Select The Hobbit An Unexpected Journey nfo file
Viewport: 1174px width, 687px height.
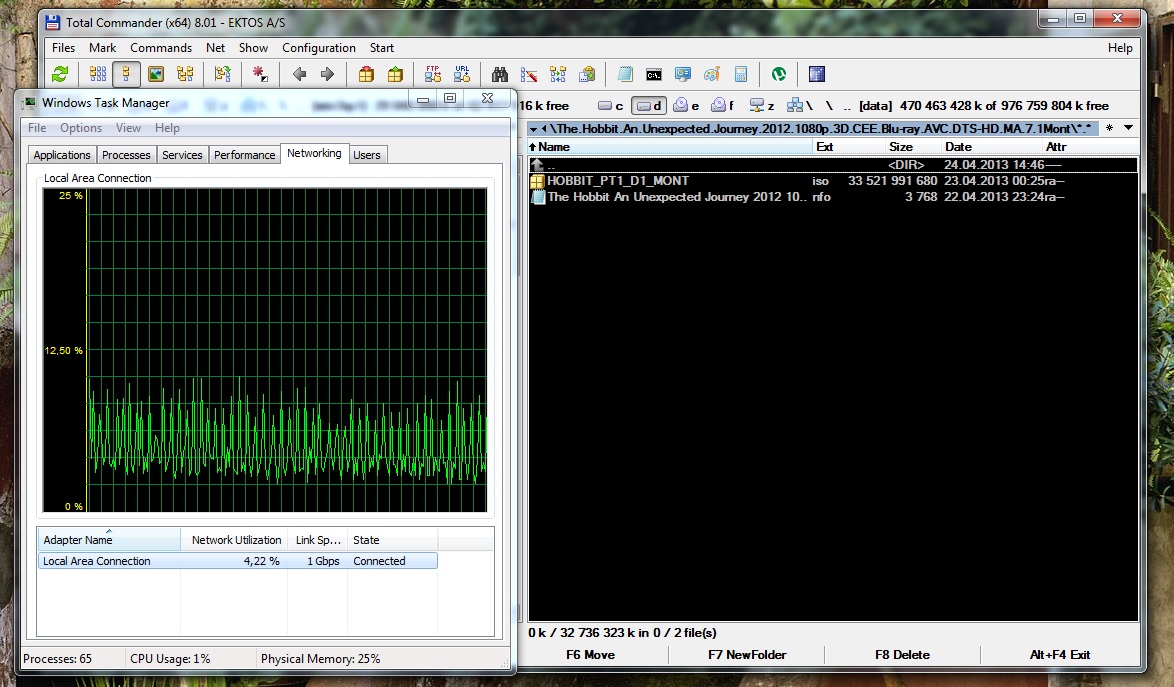(x=833, y=198)
